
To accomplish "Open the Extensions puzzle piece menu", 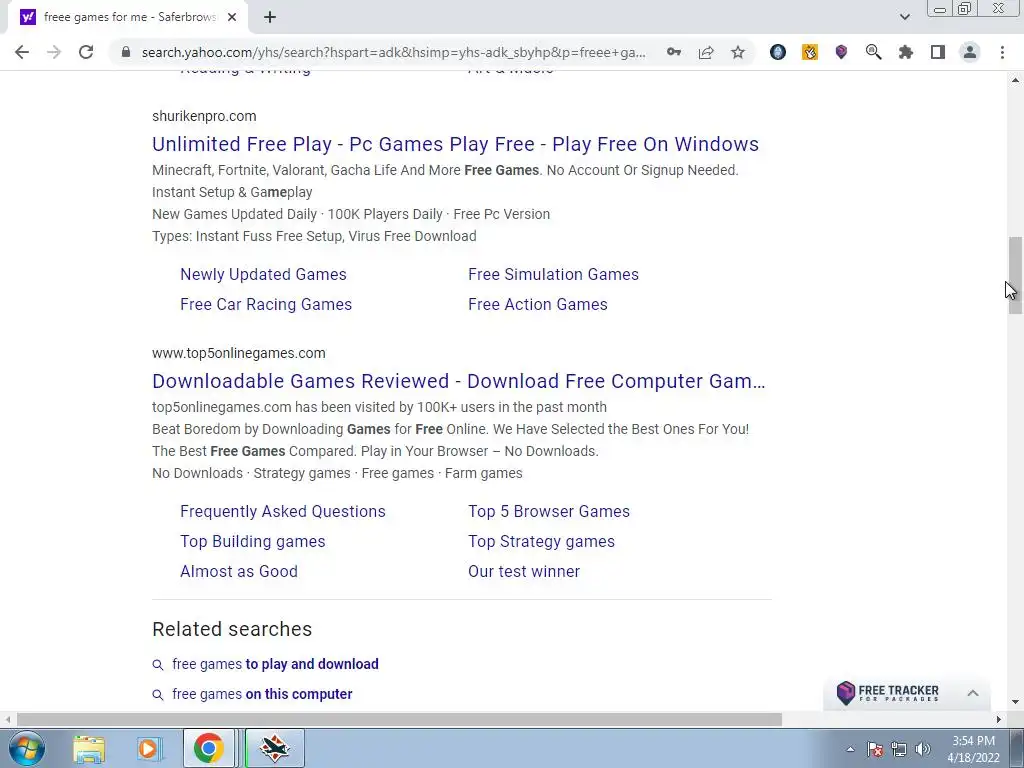I will [x=905, y=52].
